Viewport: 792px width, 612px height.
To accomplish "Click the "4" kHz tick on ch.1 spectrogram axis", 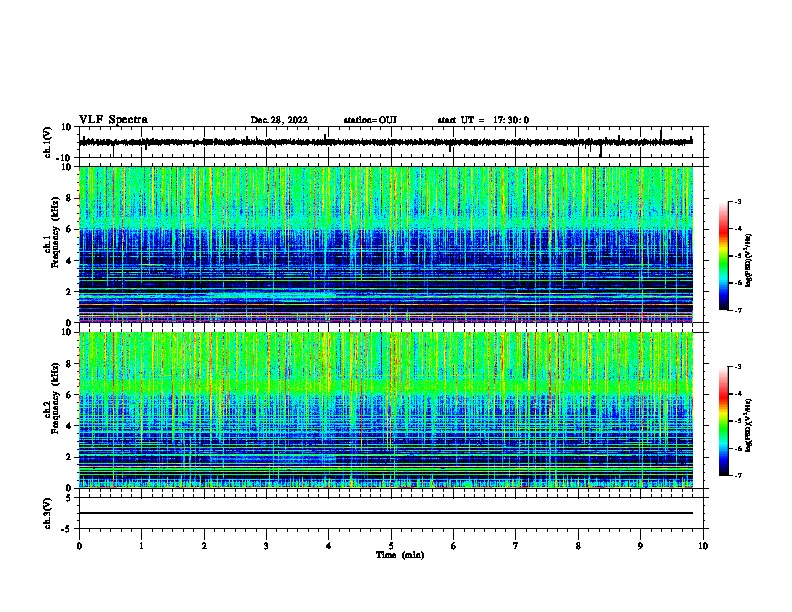I will 70,261.
